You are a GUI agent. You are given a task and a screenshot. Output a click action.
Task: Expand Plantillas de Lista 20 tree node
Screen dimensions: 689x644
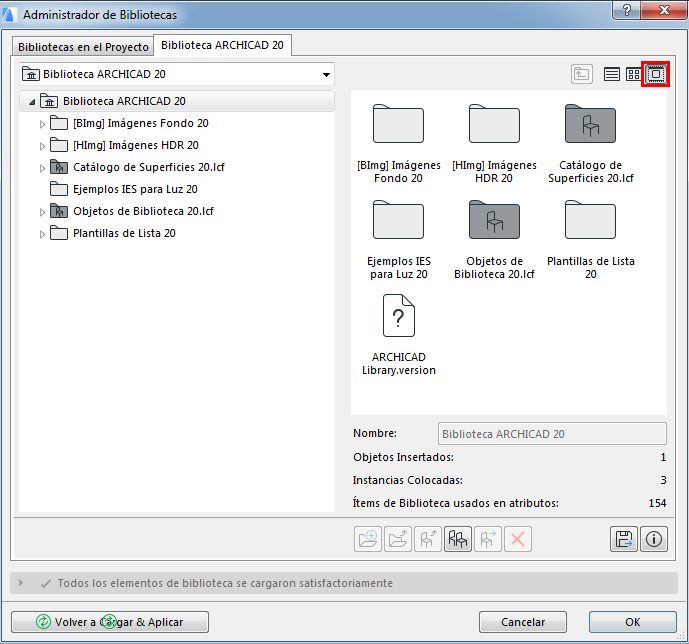pos(42,234)
